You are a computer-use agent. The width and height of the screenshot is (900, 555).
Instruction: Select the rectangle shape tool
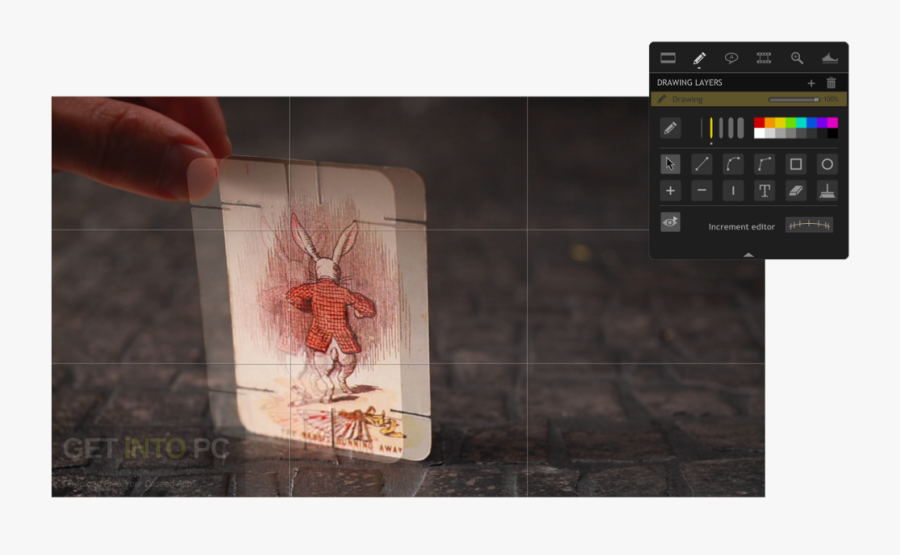pos(796,164)
